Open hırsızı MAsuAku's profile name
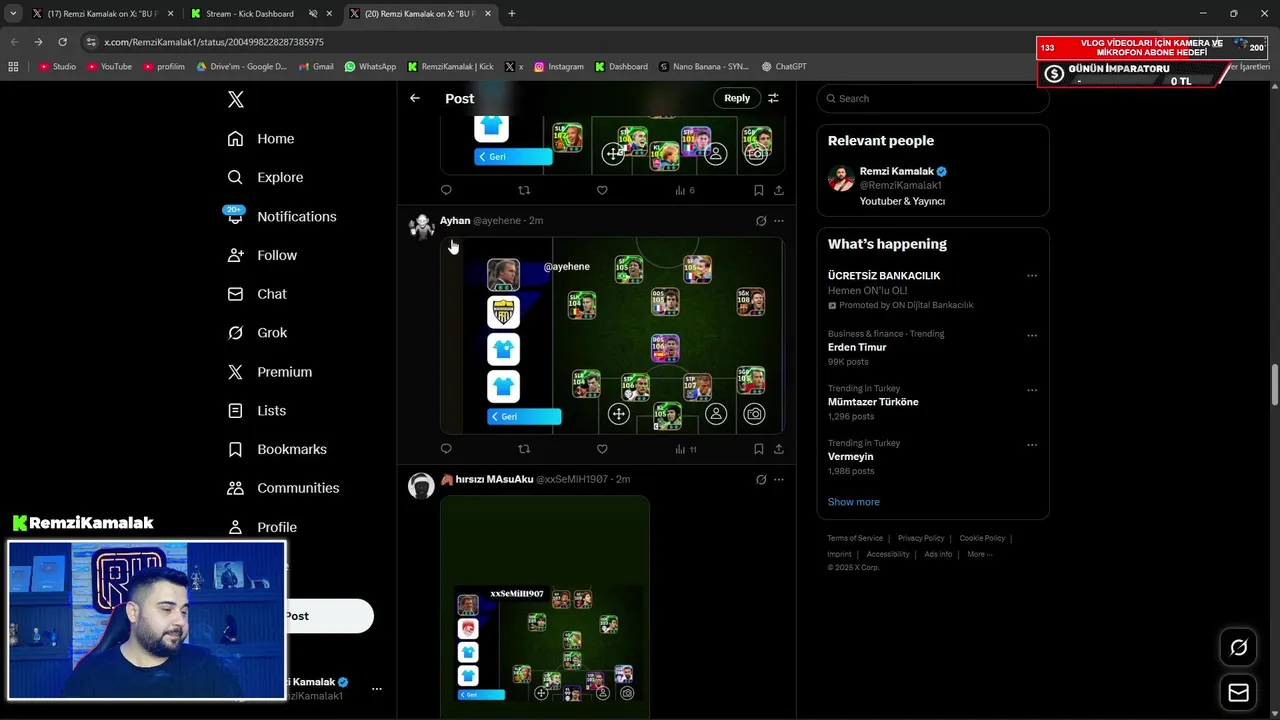This screenshot has width=1280, height=720. 487,480
